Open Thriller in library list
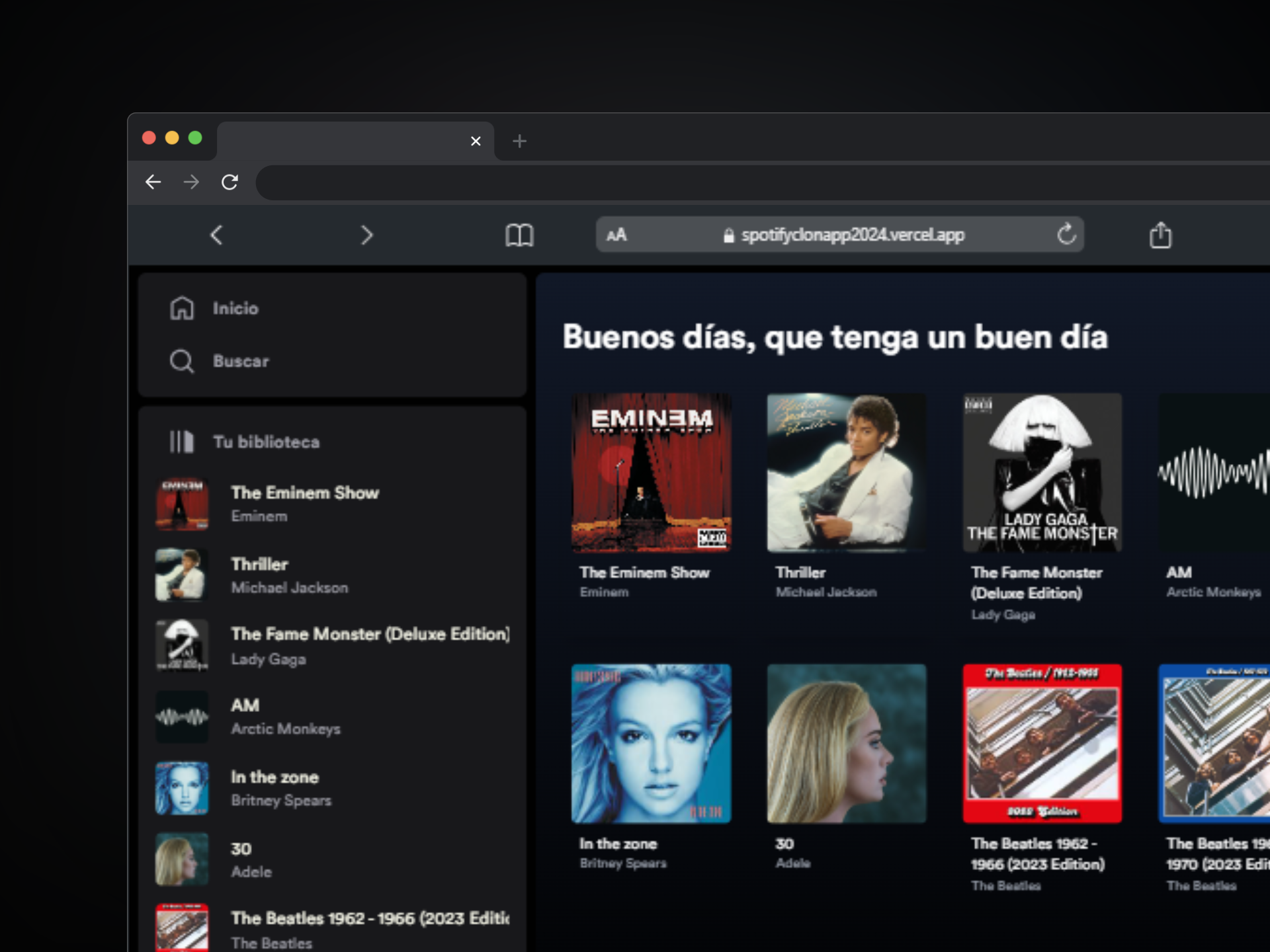This screenshot has width=1270, height=952. 332,575
